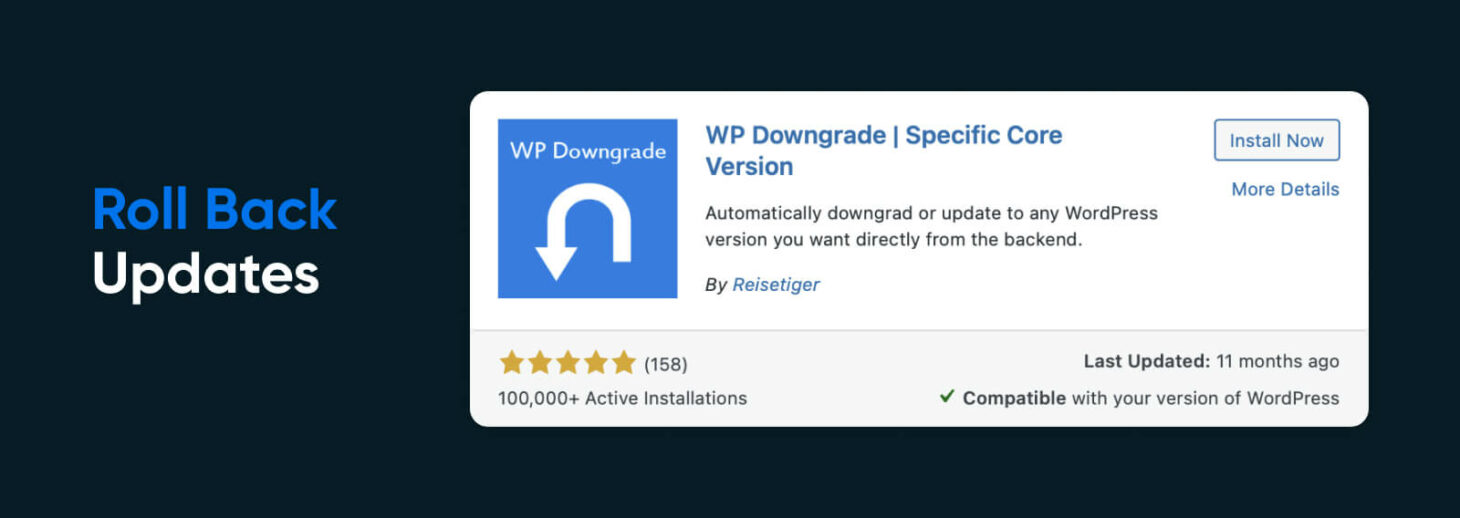Select the third gold rating star

568,363
